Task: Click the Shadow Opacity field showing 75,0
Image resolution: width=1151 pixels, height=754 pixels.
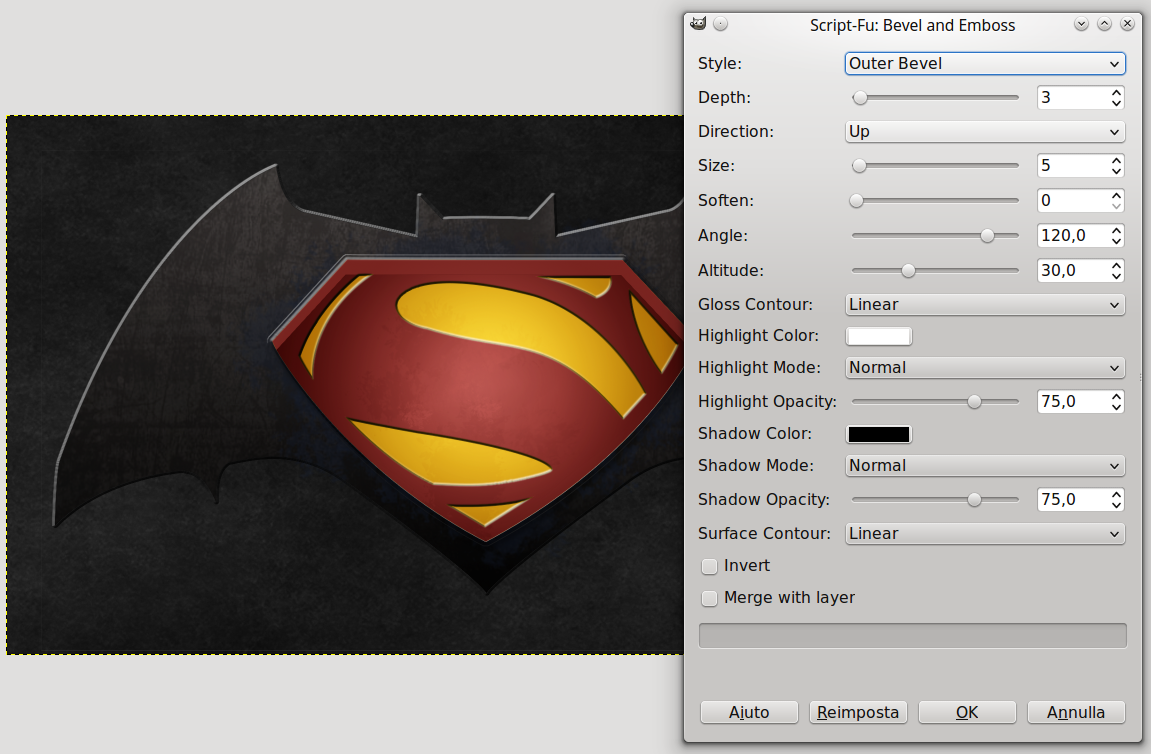Action: (x=1072, y=500)
